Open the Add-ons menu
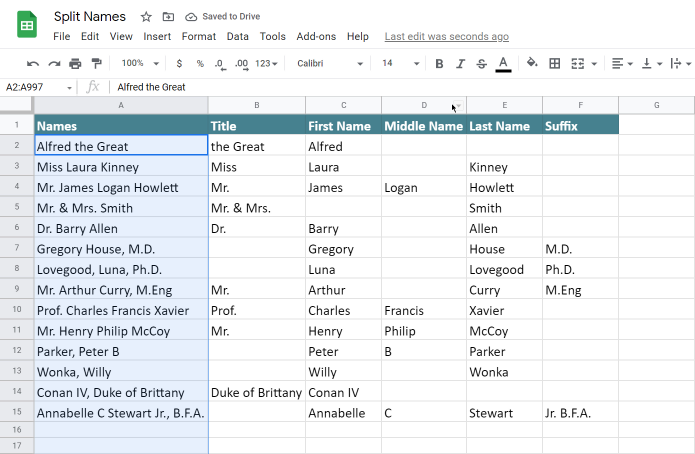This screenshot has height=454, width=695. tap(316, 36)
